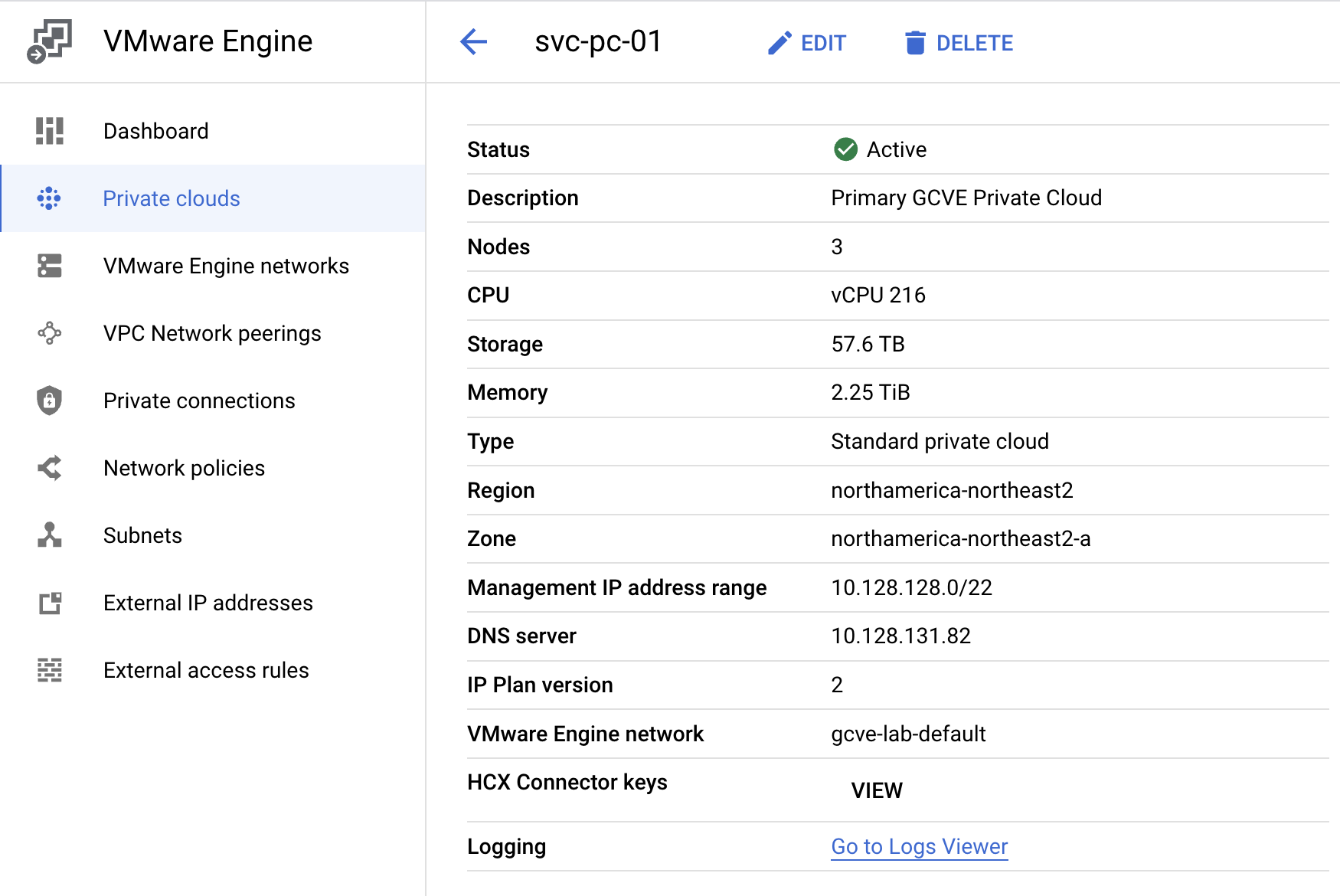The image size is (1340, 896).
Task: Click the 'HCX Connector keys' label
Action: point(567,782)
